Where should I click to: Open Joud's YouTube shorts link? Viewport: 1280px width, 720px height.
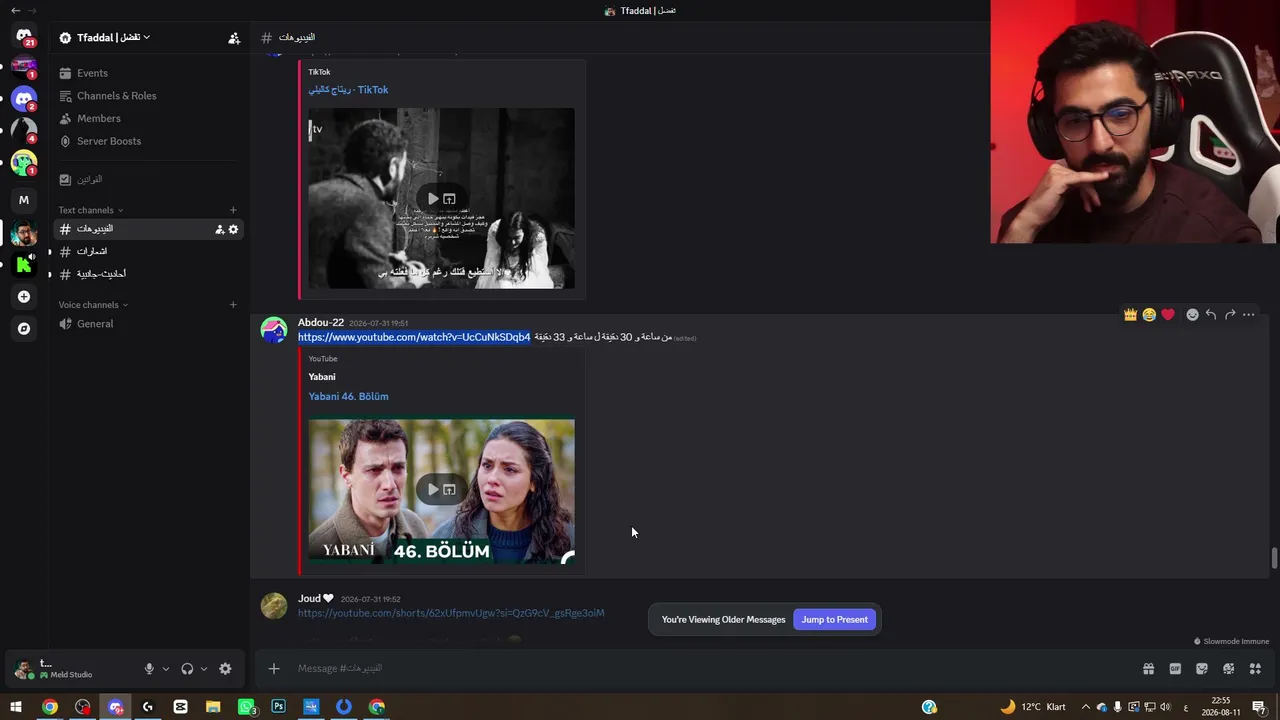click(451, 613)
